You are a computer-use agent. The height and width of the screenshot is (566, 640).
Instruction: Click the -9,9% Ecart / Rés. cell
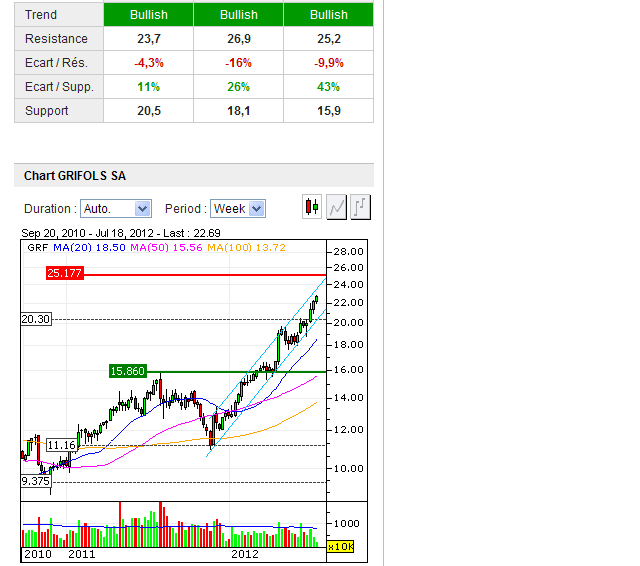point(329,63)
